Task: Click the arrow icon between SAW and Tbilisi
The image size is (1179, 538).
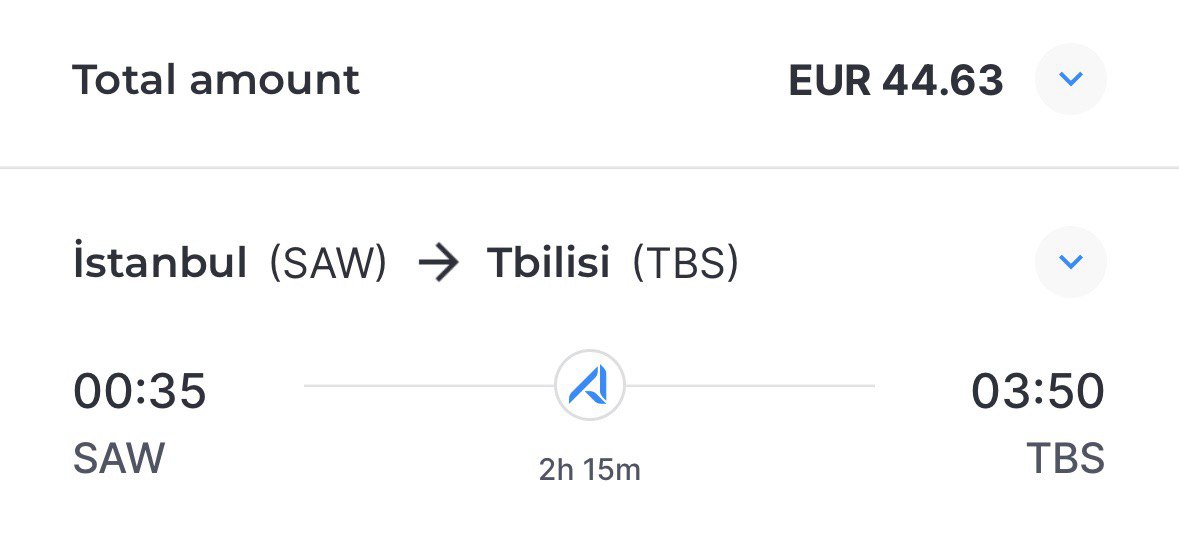Action: coord(438,263)
